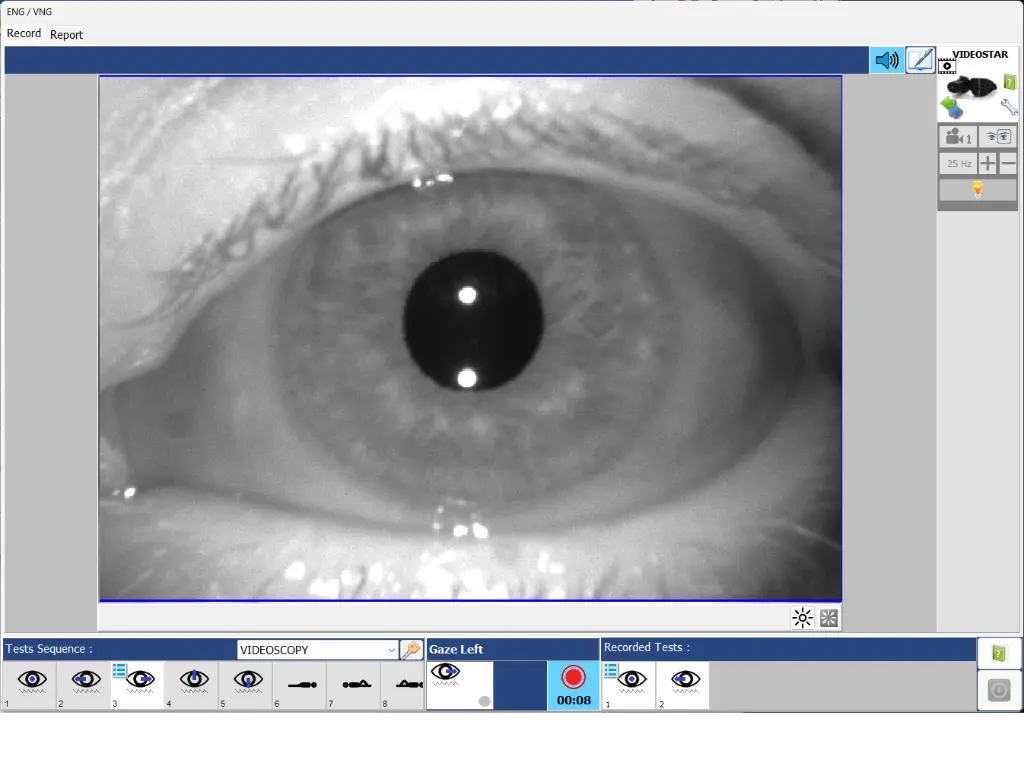1024x772 pixels.
Task: Toggle the illumination lamp bulb button
Action: pos(977,187)
